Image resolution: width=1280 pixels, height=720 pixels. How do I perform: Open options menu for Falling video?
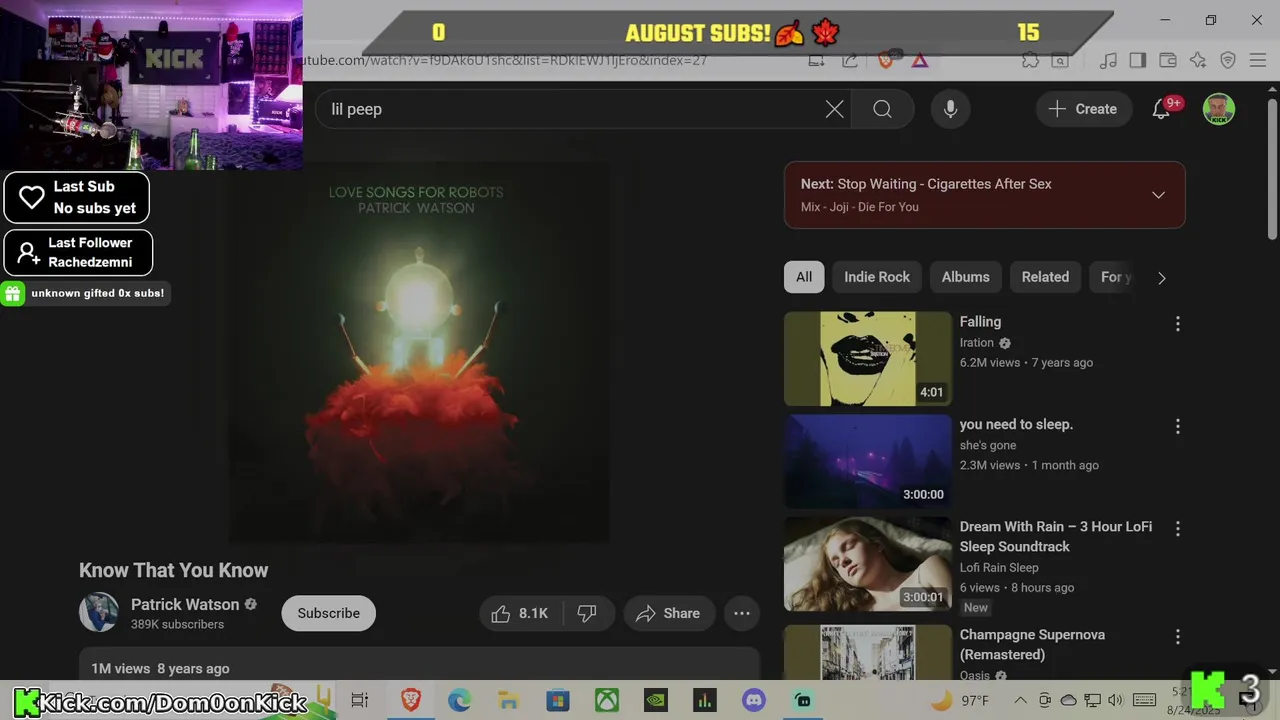(x=1177, y=323)
